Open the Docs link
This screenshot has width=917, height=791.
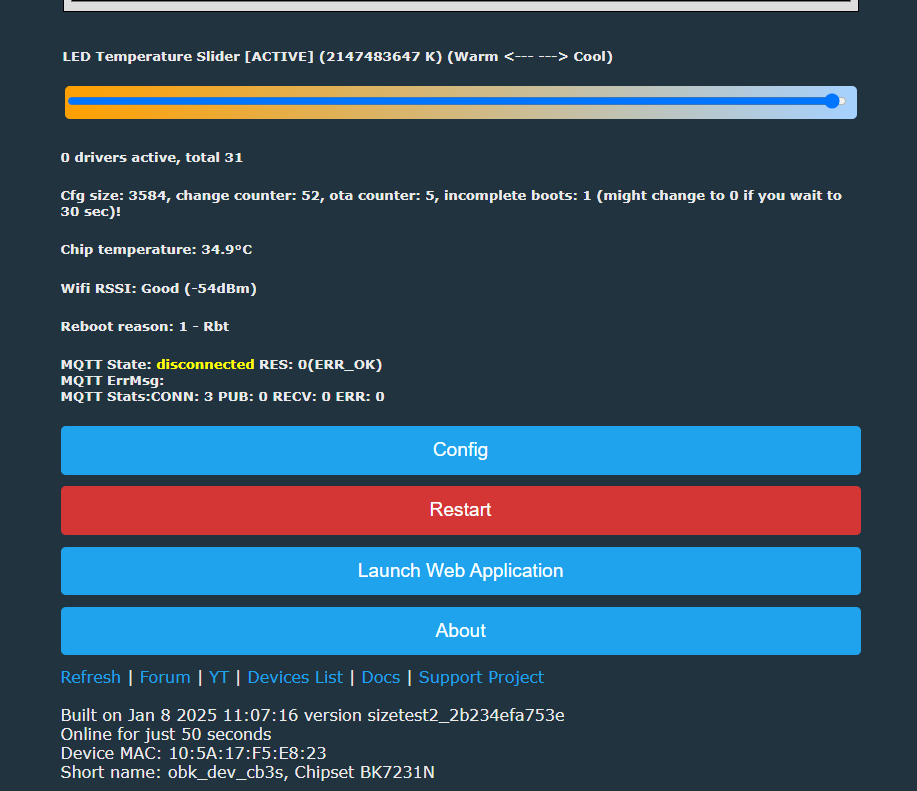(x=381, y=677)
